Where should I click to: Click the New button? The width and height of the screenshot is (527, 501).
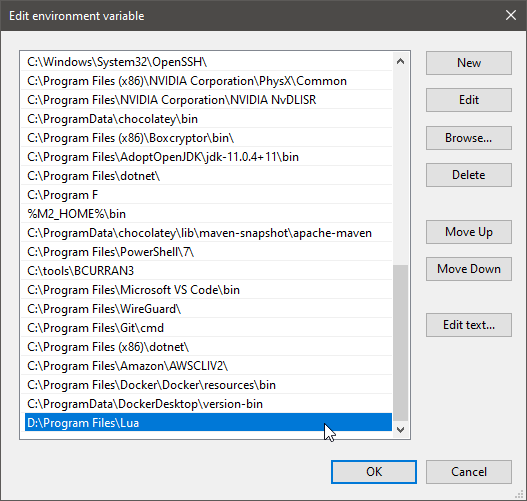click(469, 63)
